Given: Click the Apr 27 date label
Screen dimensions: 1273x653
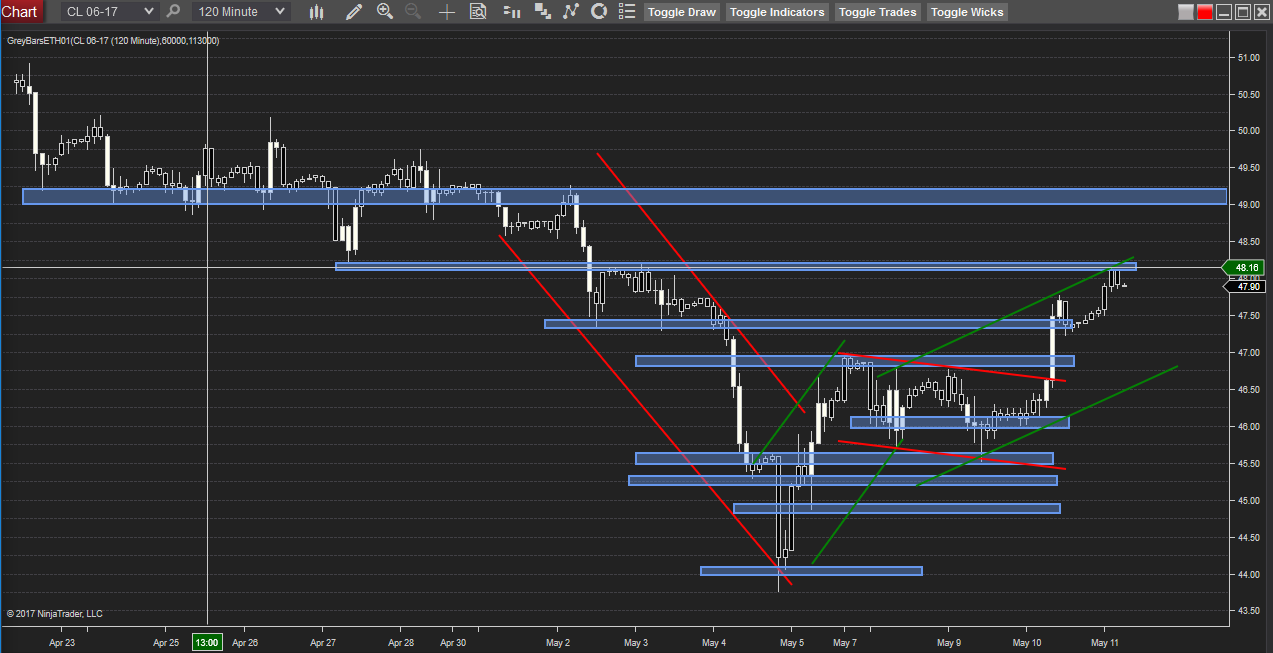Looking at the screenshot, I should 324,643.
